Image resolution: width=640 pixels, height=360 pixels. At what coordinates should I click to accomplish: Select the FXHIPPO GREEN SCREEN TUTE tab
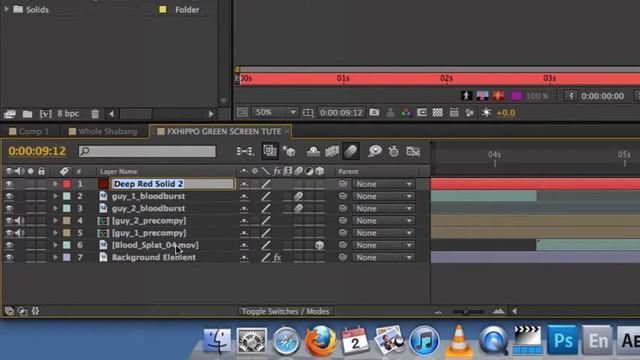tap(220, 131)
